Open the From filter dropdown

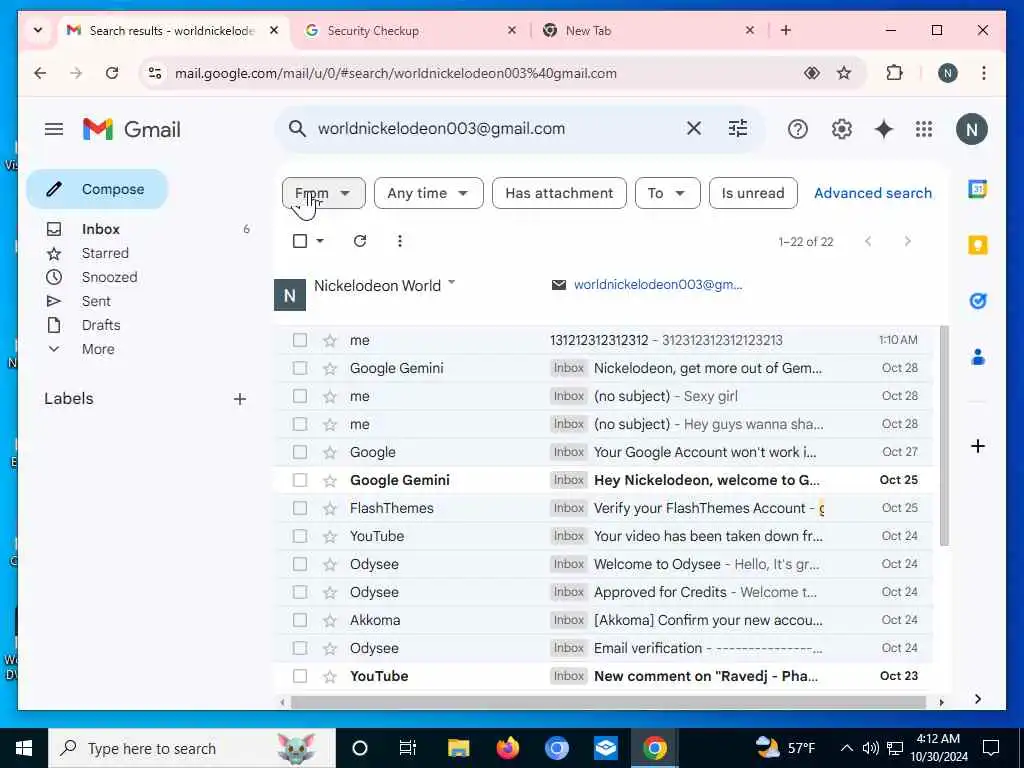pyautogui.click(x=324, y=193)
